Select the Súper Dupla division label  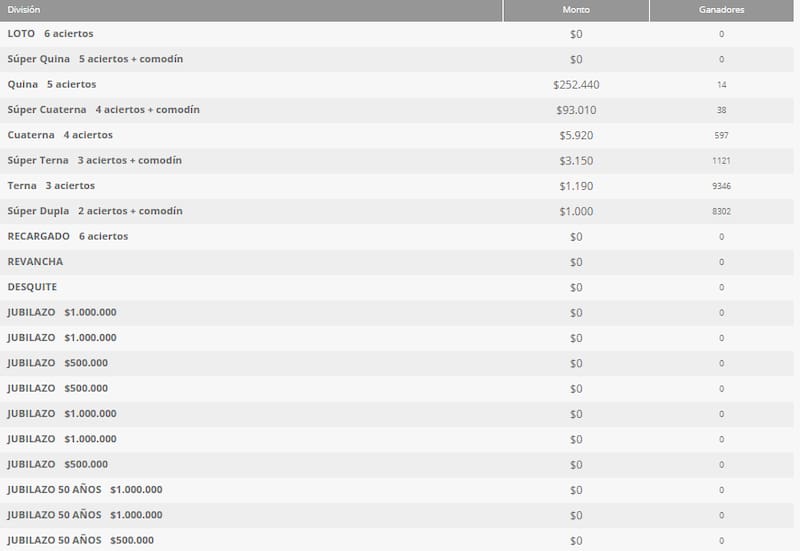[95, 211]
